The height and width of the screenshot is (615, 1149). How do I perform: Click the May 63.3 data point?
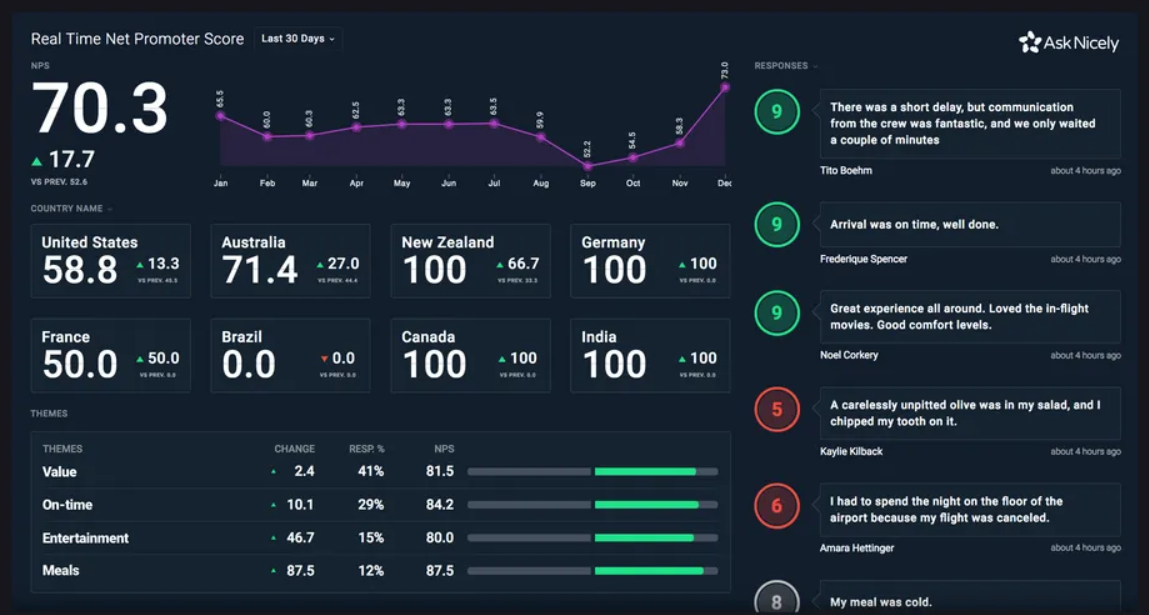(402, 124)
